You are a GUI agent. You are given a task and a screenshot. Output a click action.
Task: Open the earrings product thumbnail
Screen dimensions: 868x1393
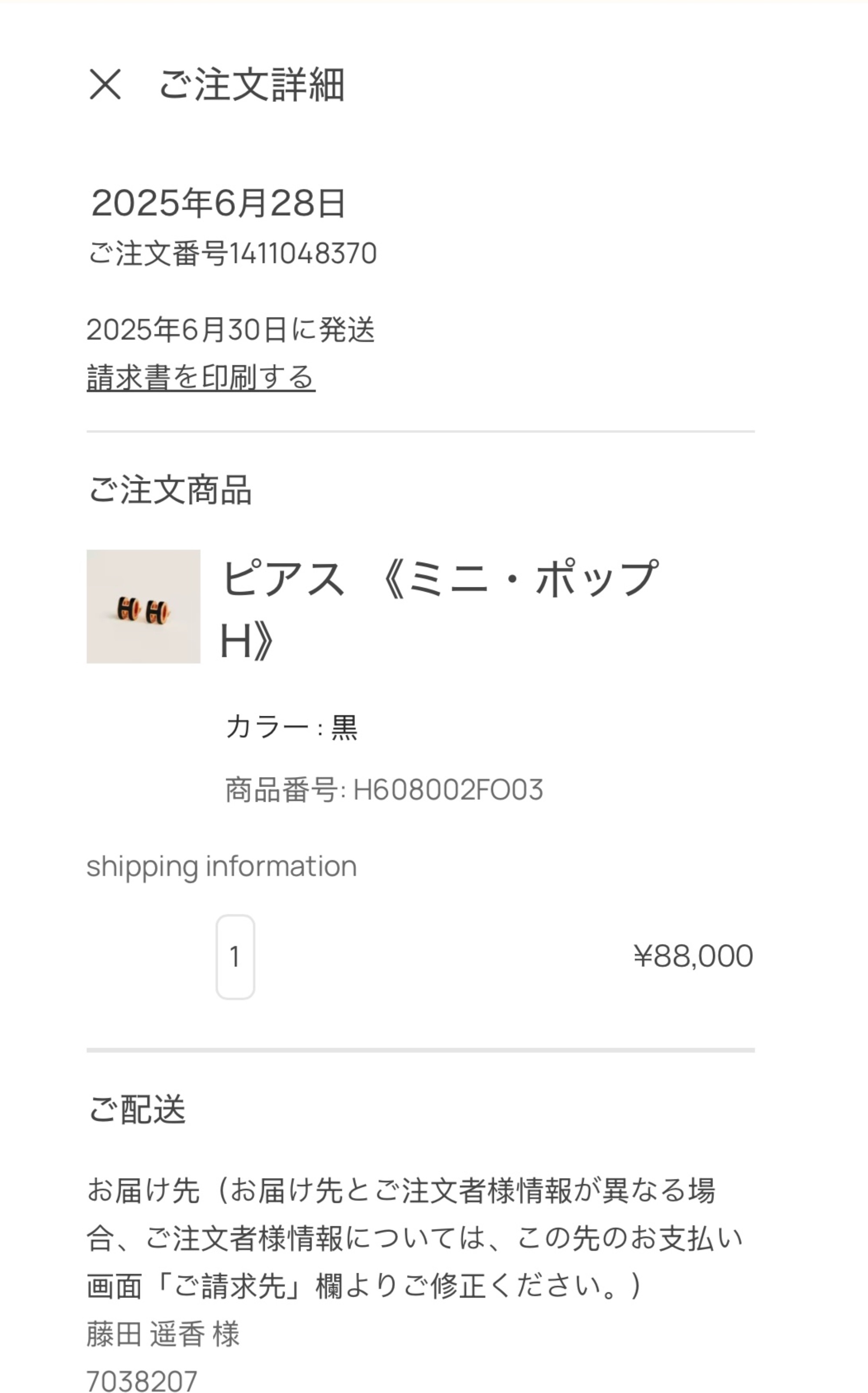tap(144, 606)
